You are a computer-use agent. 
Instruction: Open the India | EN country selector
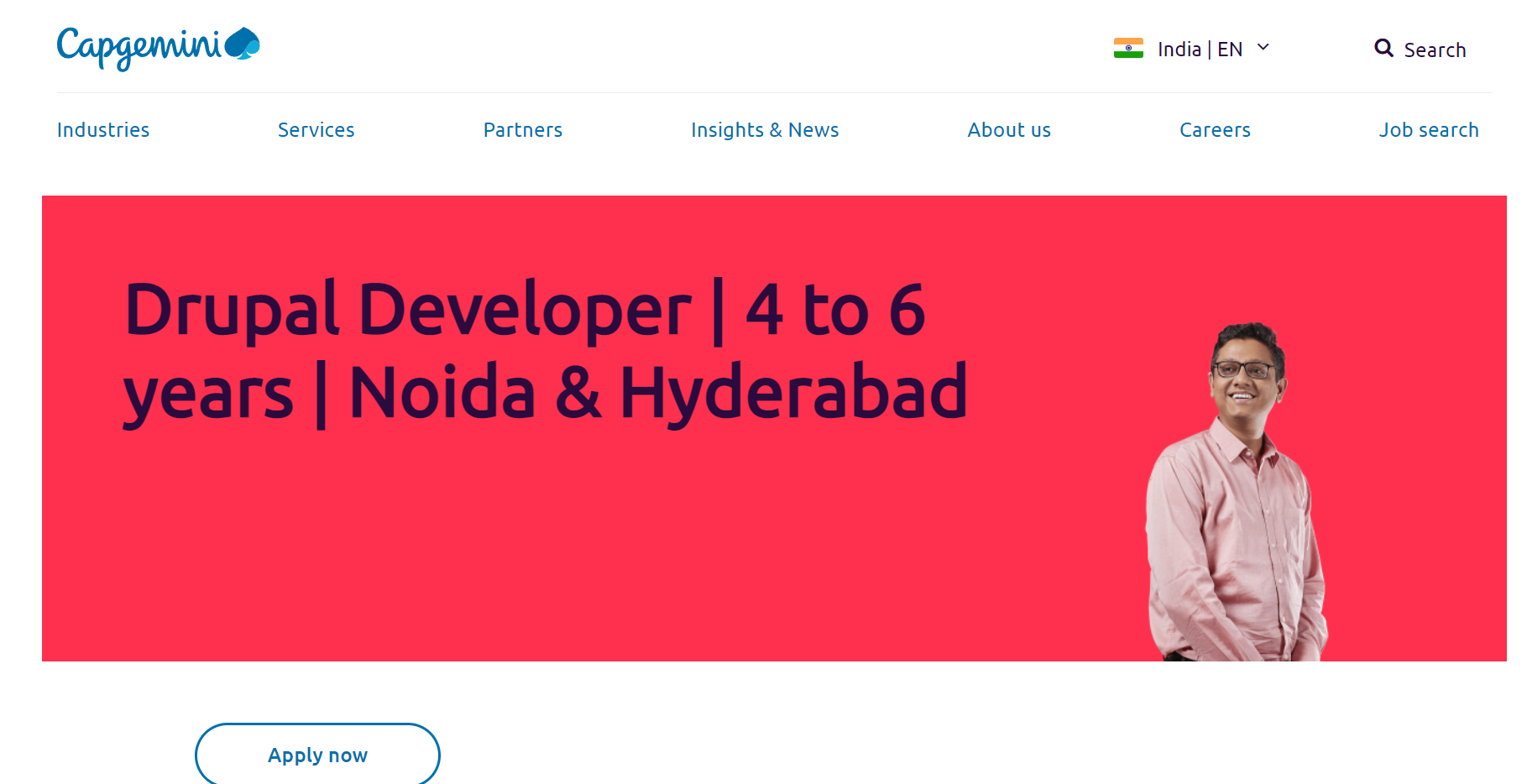pos(1191,49)
